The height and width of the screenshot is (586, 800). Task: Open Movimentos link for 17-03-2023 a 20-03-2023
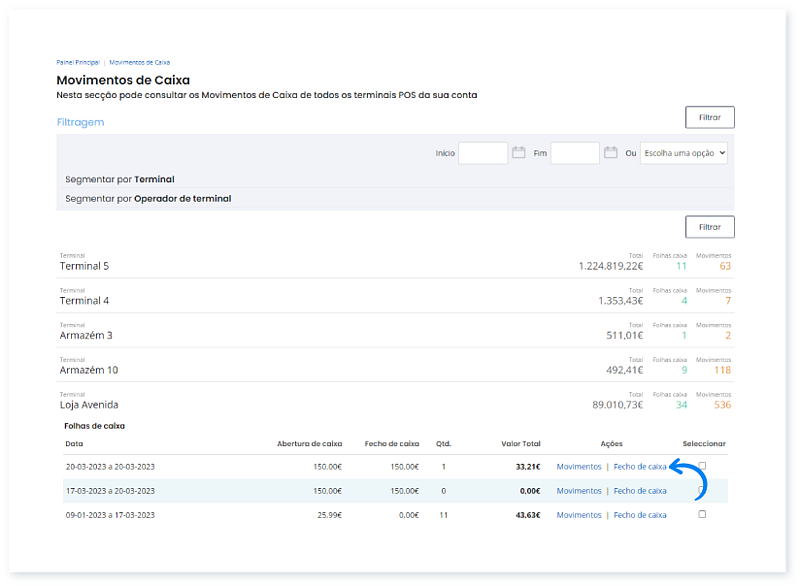[x=579, y=491]
